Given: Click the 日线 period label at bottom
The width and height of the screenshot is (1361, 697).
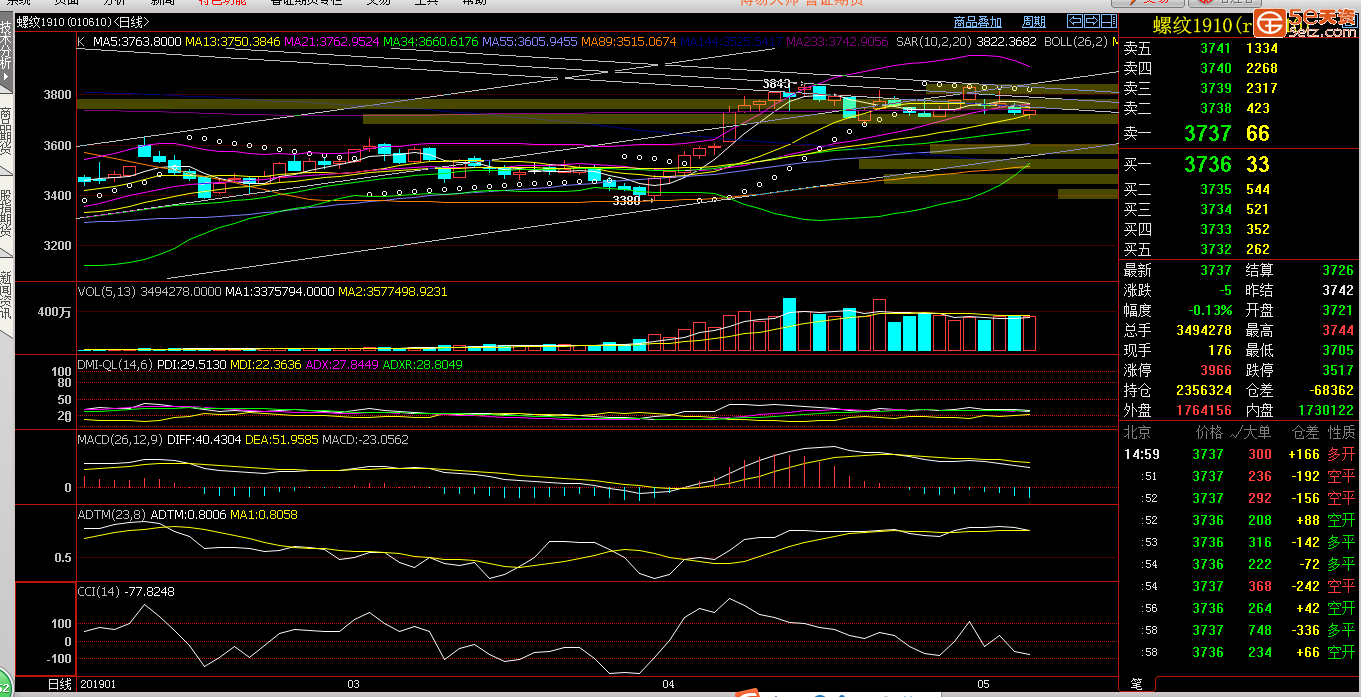Looking at the screenshot, I should [x=60, y=685].
